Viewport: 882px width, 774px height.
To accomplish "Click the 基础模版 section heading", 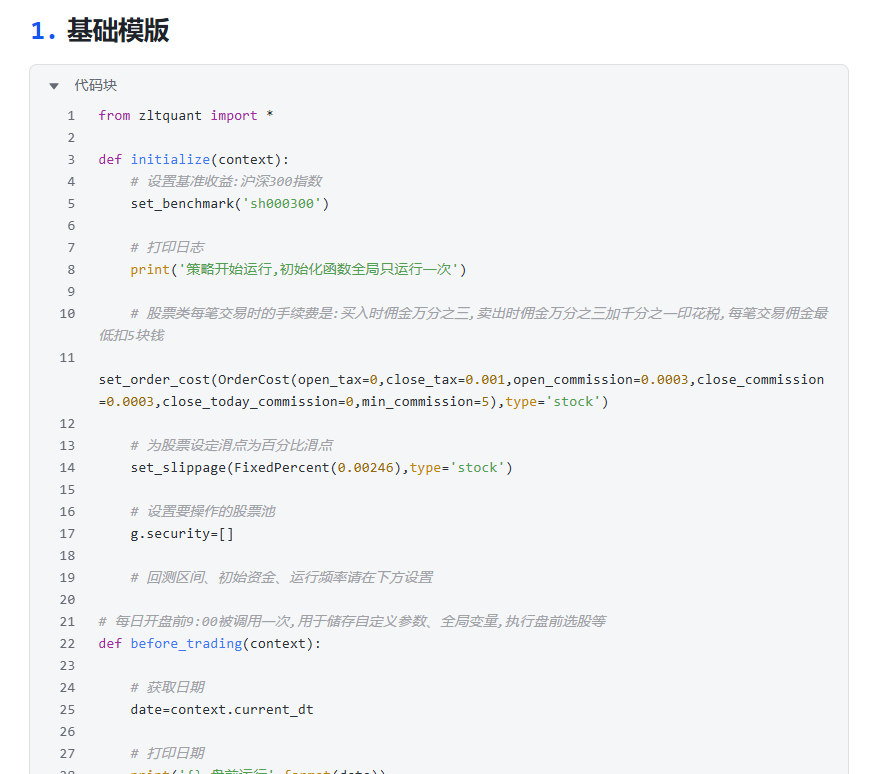I will click(x=117, y=31).
